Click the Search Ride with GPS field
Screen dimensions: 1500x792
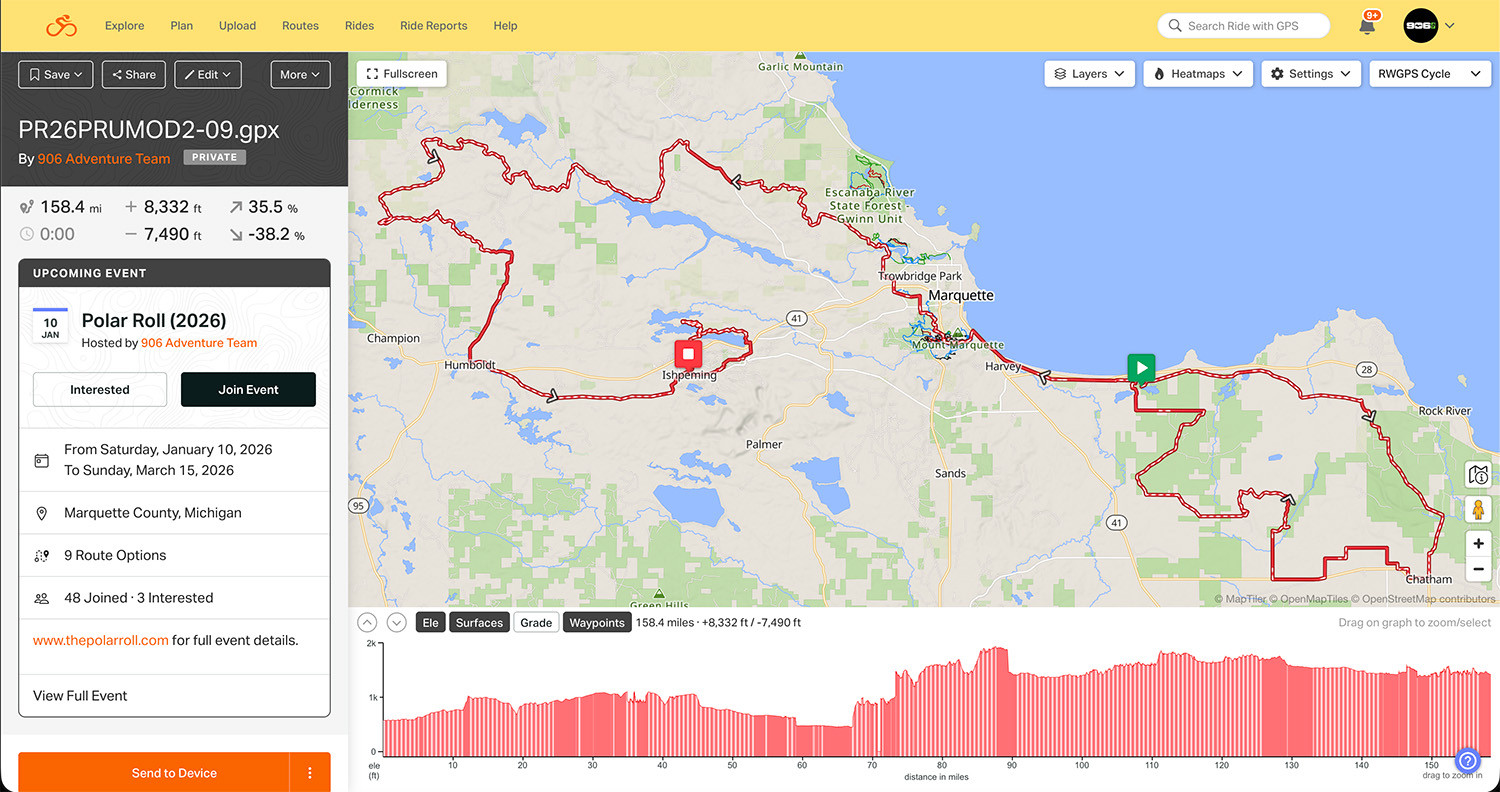pyautogui.click(x=1244, y=26)
